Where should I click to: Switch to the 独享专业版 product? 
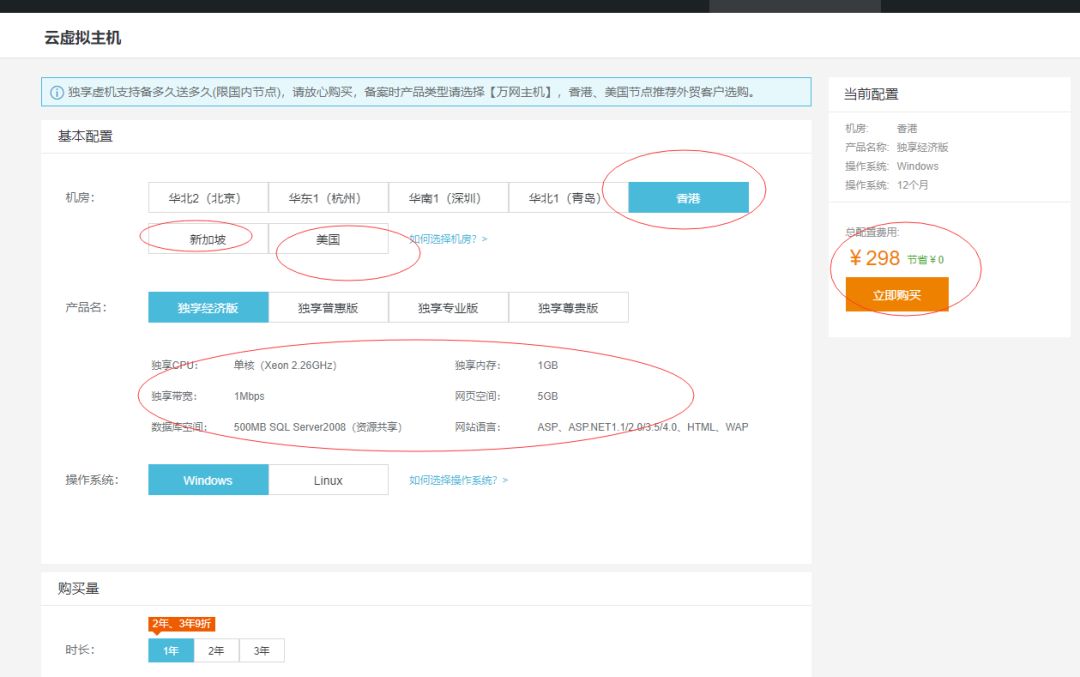(x=448, y=308)
